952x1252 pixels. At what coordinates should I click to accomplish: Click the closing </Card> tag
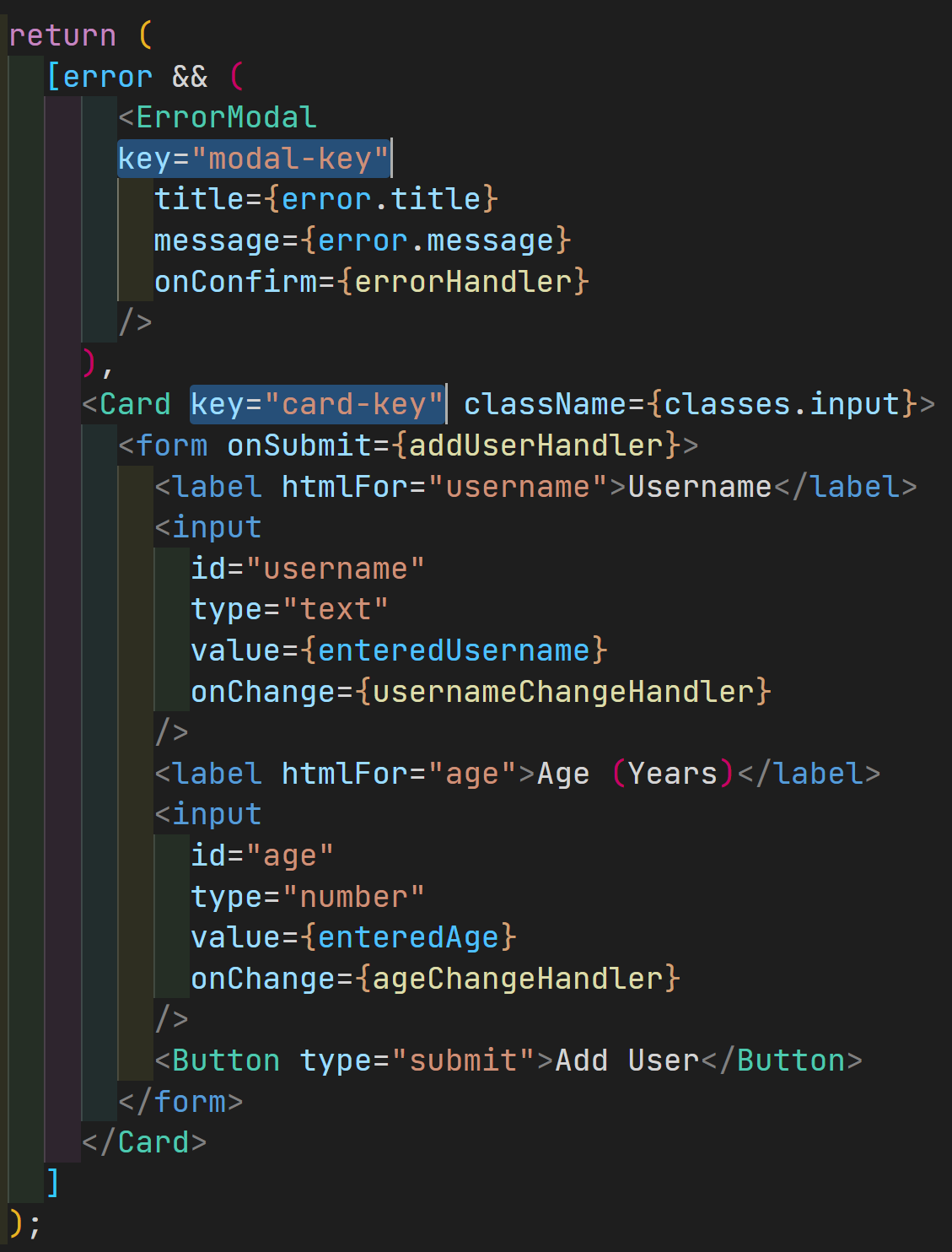144,1142
